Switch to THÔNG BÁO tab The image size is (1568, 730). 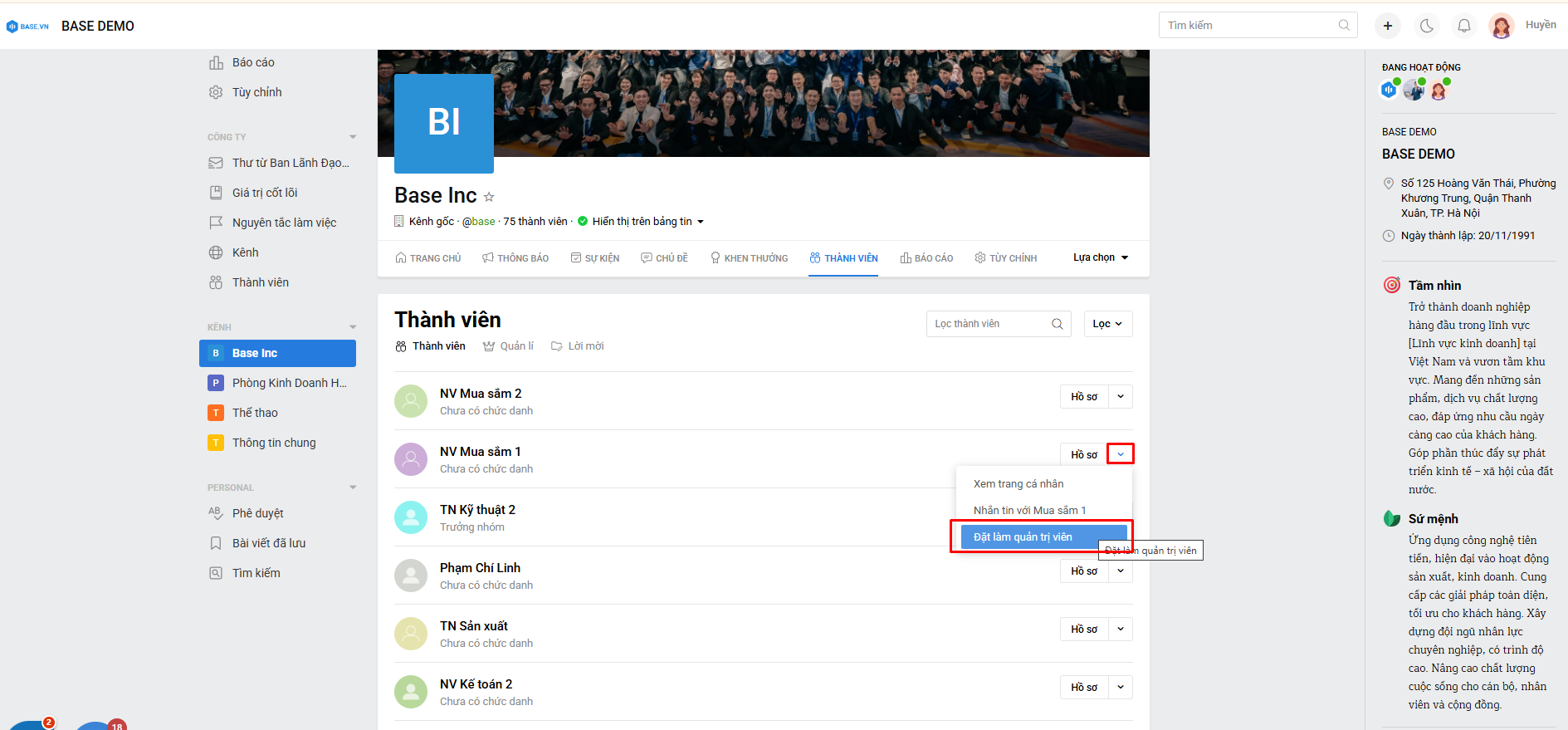(515, 258)
